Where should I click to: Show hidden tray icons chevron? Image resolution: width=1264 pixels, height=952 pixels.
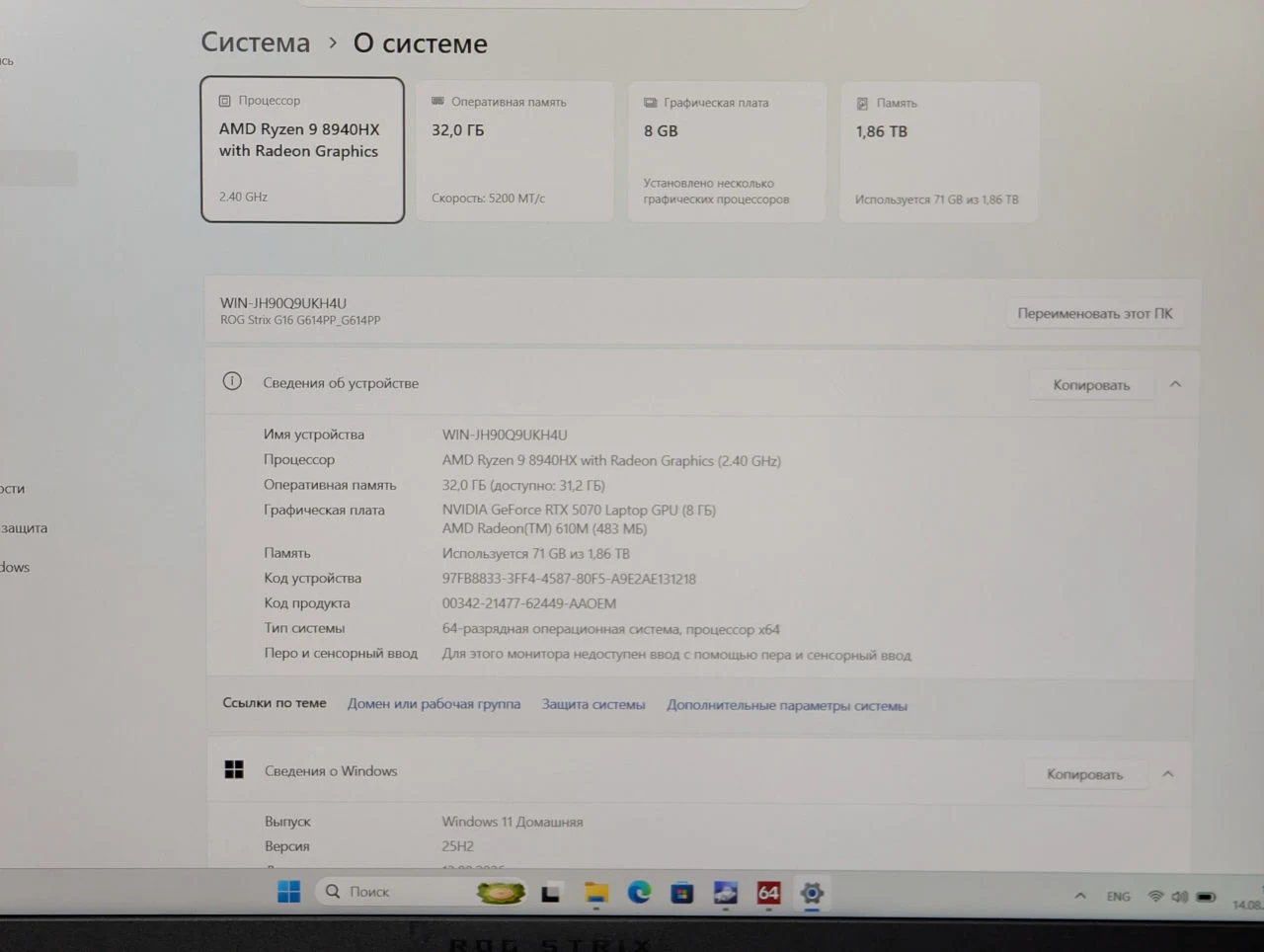[x=1080, y=896]
